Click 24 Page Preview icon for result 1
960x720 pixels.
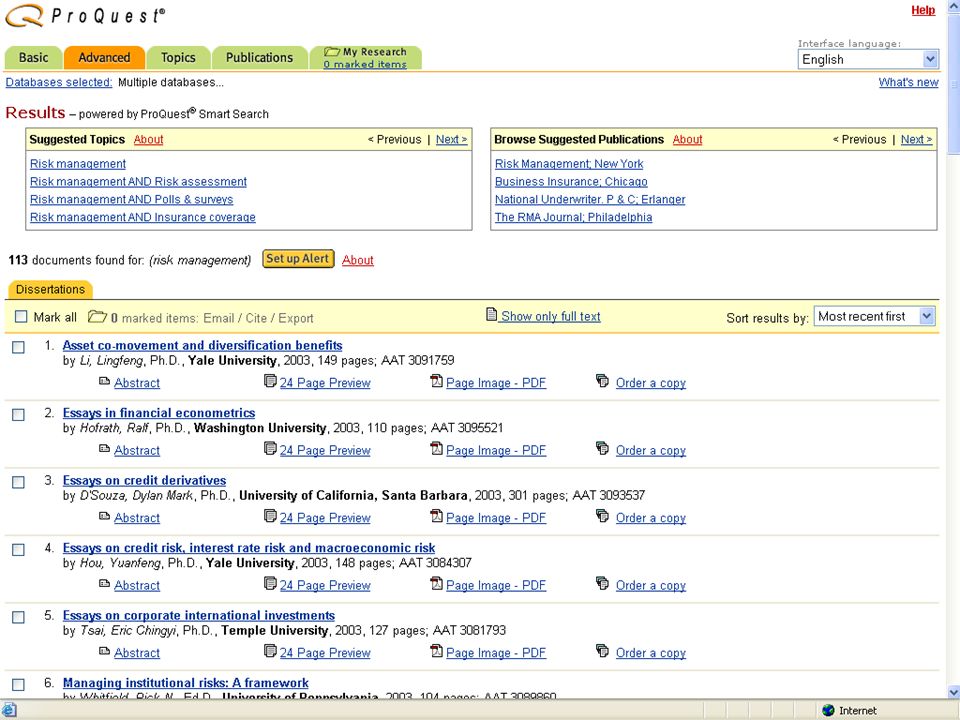tap(270, 381)
